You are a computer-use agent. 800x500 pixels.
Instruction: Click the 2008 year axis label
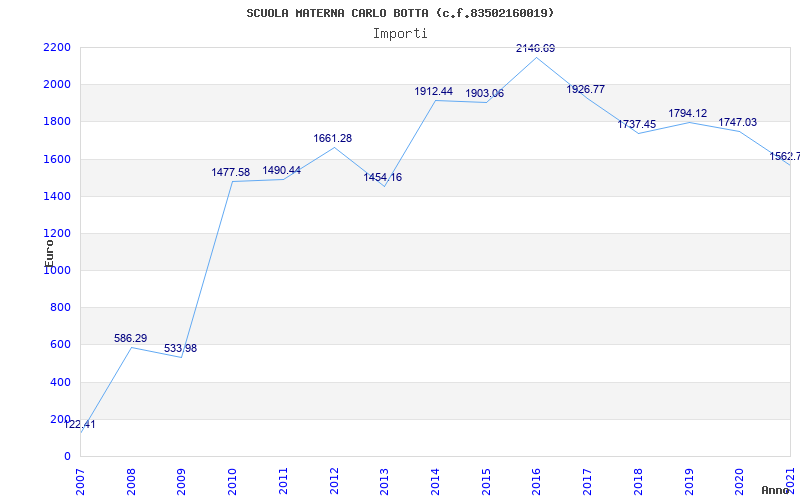[x=131, y=482]
